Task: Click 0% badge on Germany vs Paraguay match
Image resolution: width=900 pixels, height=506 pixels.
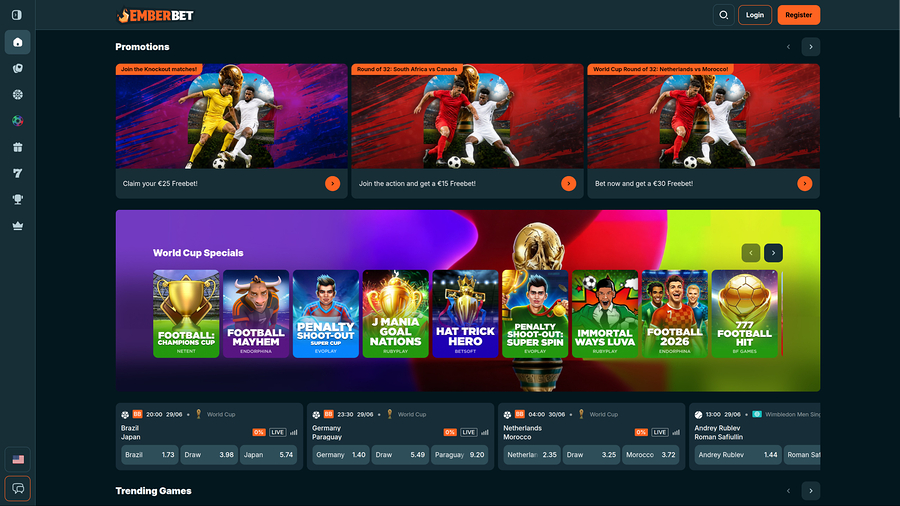Action: (x=450, y=433)
